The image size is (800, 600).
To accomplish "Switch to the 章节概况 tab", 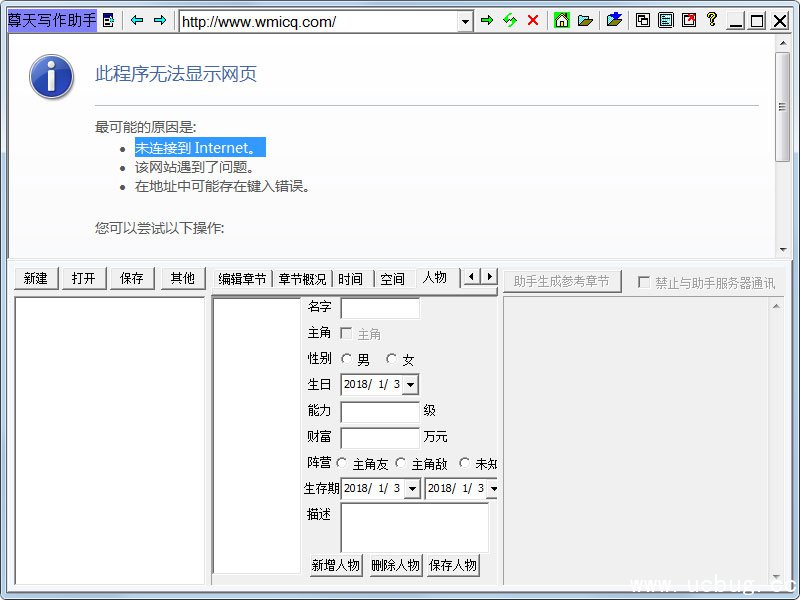I will click(302, 279).
